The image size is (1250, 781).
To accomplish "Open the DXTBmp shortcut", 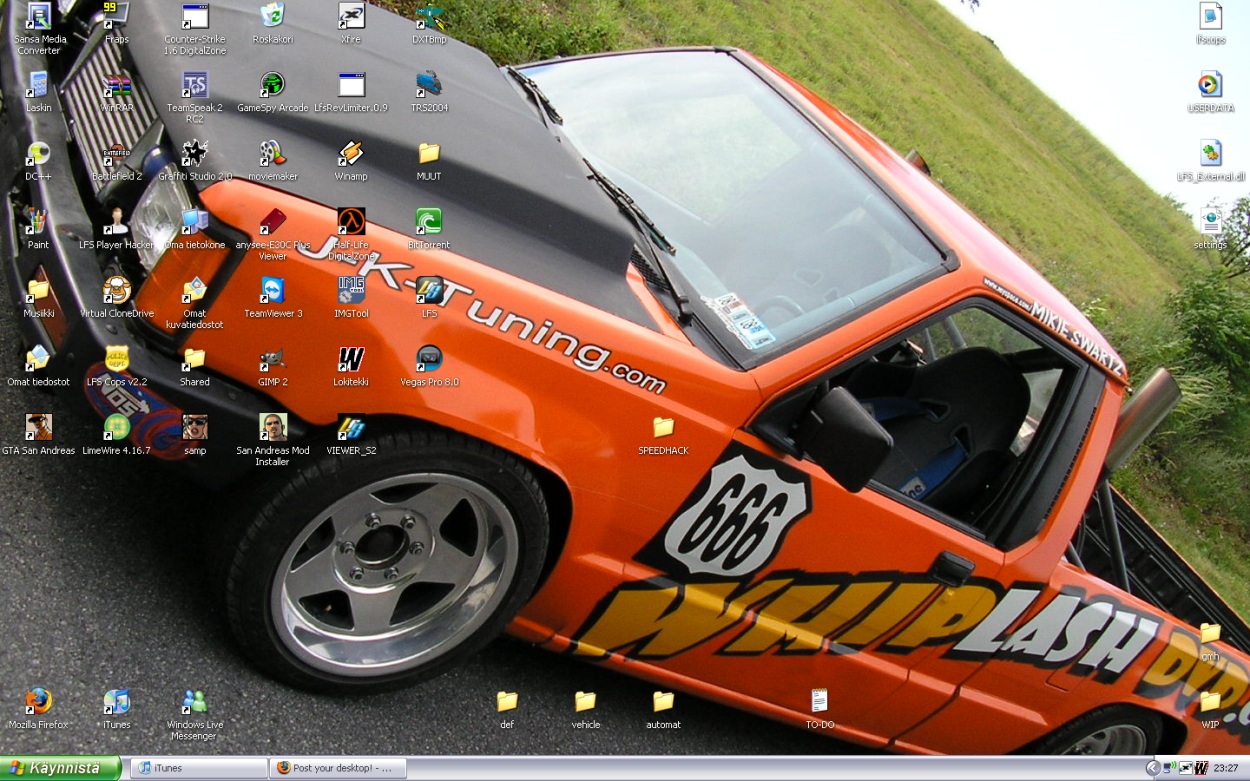I will click(x=429, y=17).
